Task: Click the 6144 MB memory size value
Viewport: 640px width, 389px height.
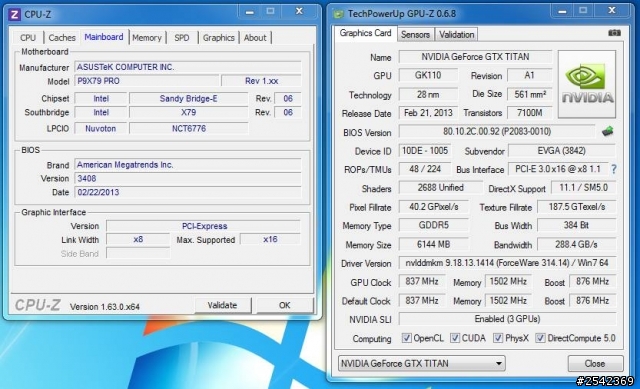Action: pos(433,245)
